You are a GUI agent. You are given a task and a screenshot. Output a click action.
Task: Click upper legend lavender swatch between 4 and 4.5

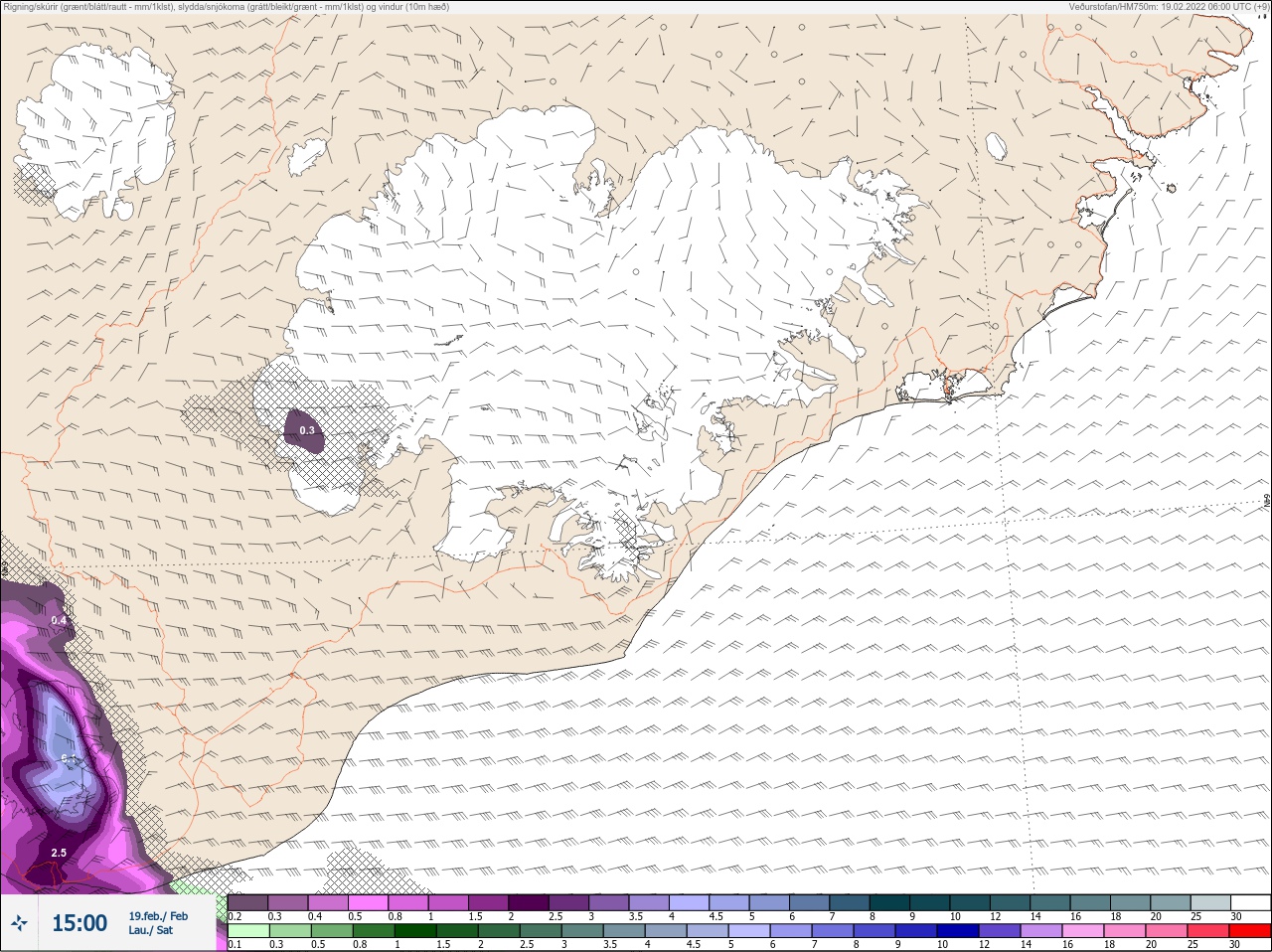pyautogui.click(x=690, y=902)
